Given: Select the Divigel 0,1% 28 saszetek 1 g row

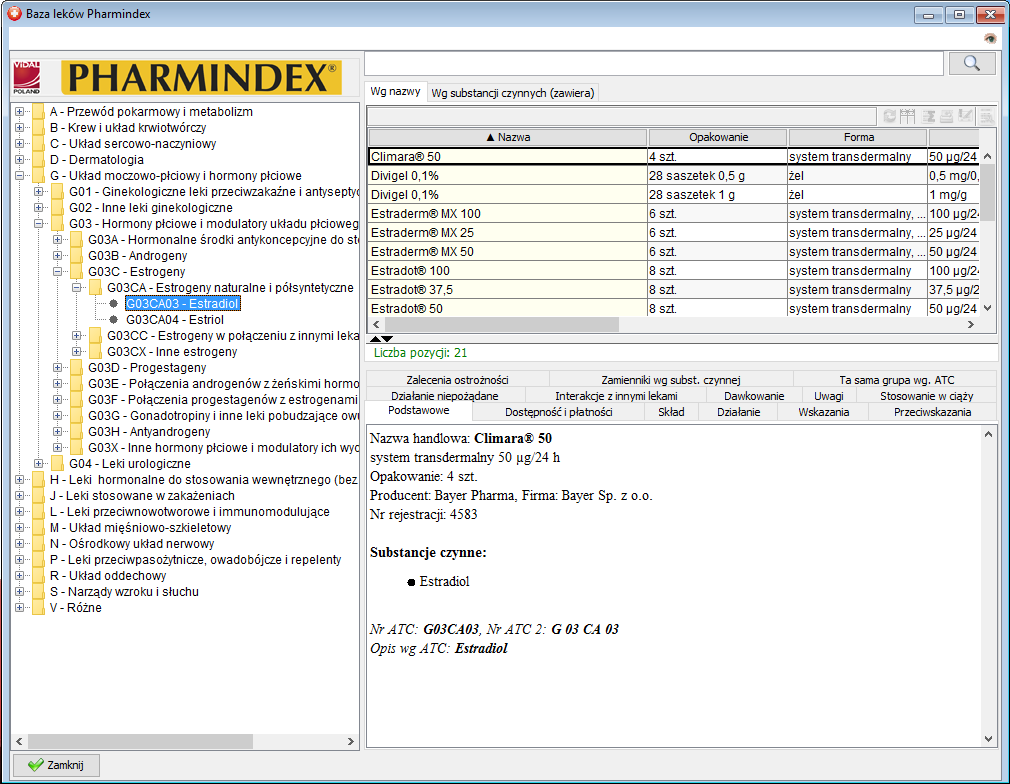Looking at the screenshot, I should [674, 195].
